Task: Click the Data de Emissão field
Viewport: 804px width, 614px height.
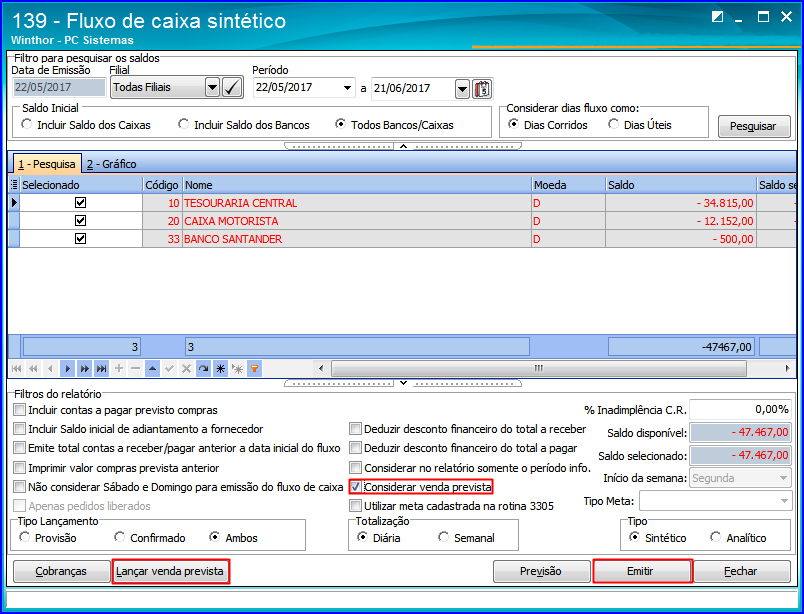Action: point(58,87)
